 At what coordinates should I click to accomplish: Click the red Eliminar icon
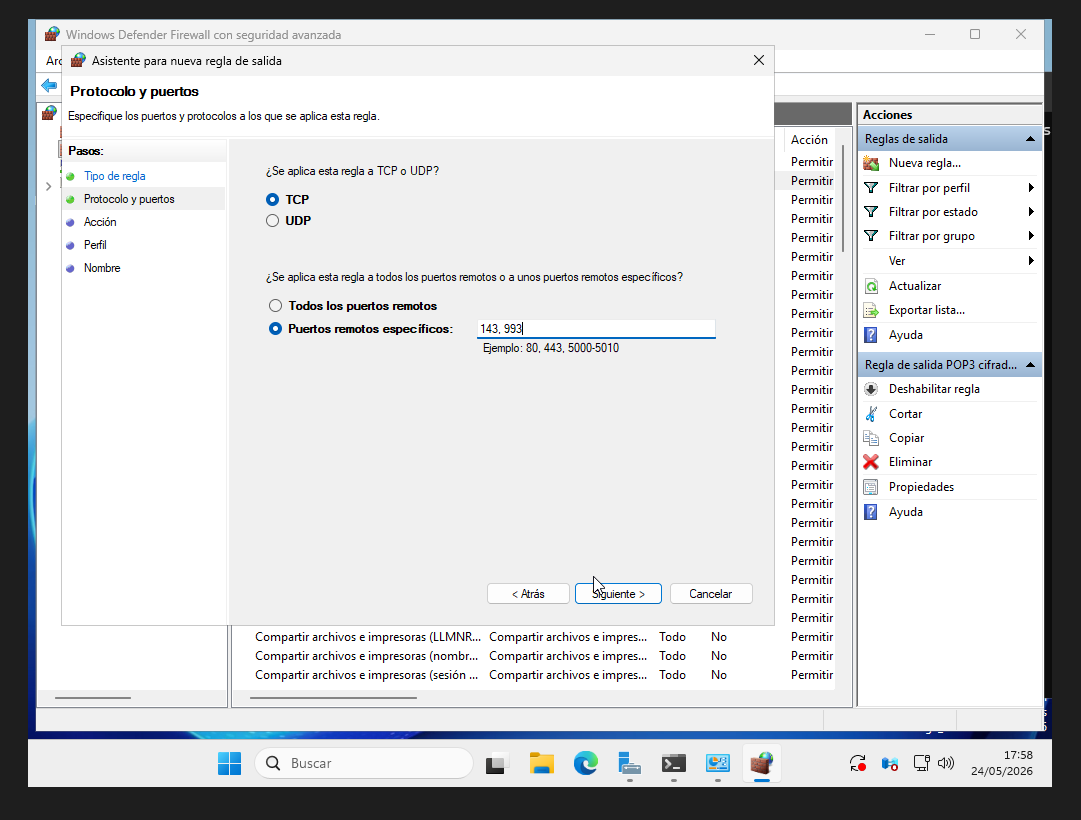[x=871, y=462]
